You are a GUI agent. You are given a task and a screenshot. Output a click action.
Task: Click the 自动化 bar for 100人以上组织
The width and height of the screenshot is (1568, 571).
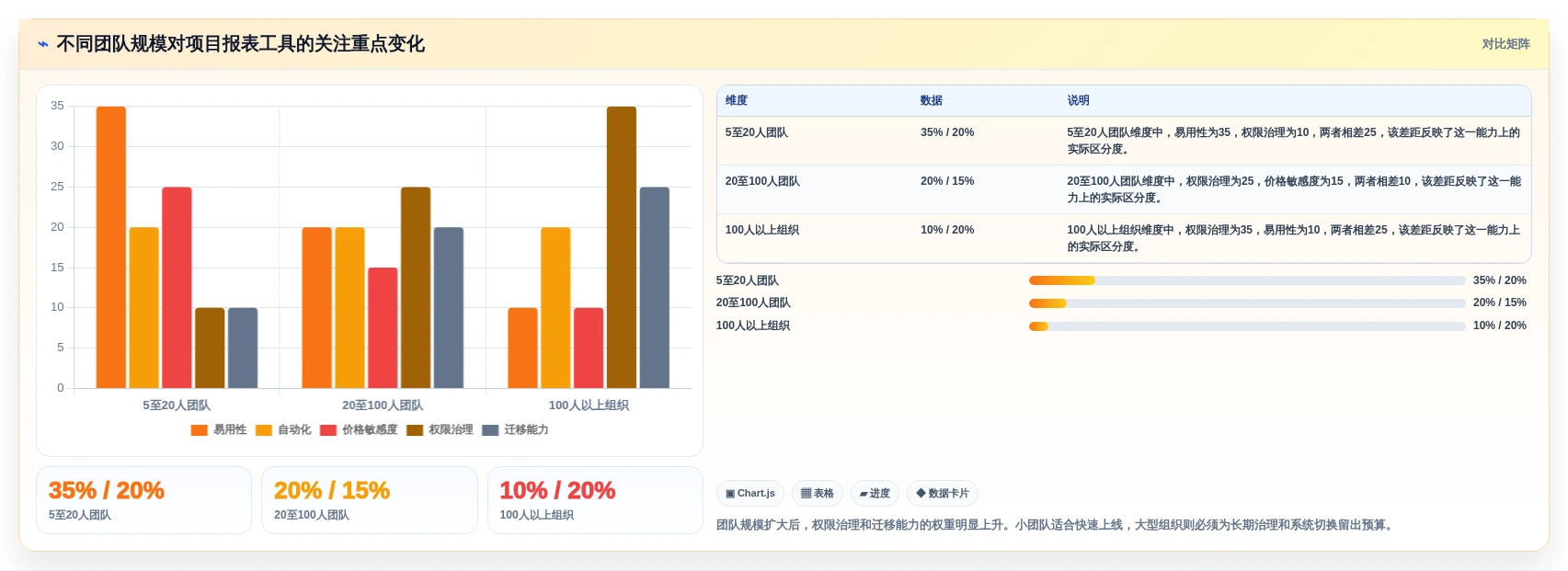tap(555, 308)
